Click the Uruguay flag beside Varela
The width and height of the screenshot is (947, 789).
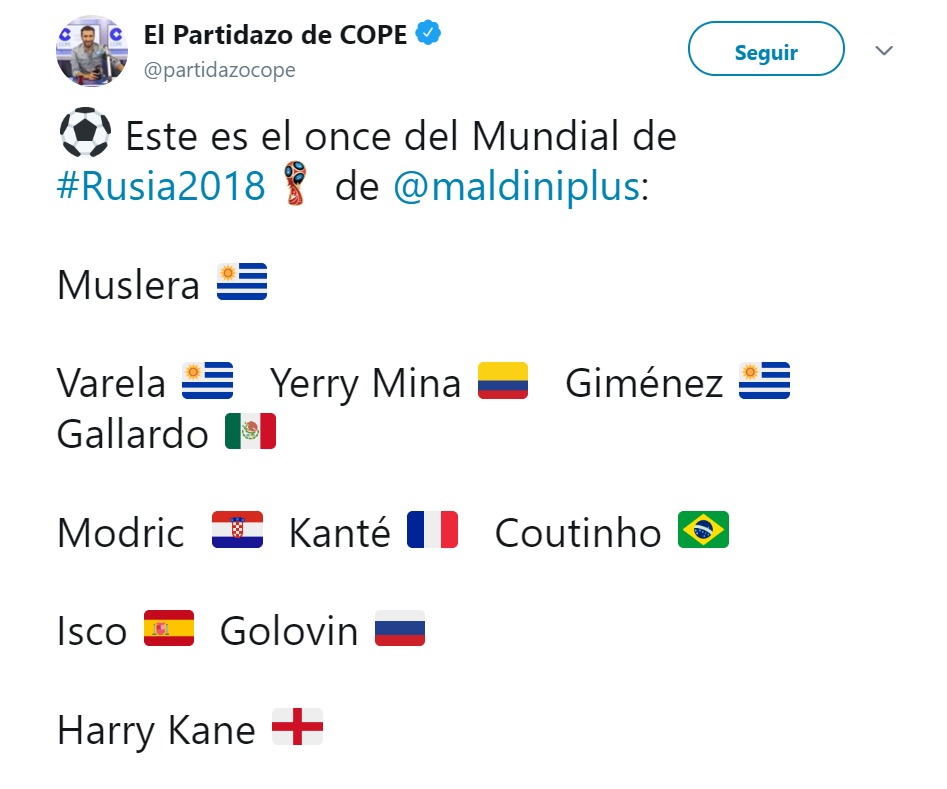pos(207,381)
